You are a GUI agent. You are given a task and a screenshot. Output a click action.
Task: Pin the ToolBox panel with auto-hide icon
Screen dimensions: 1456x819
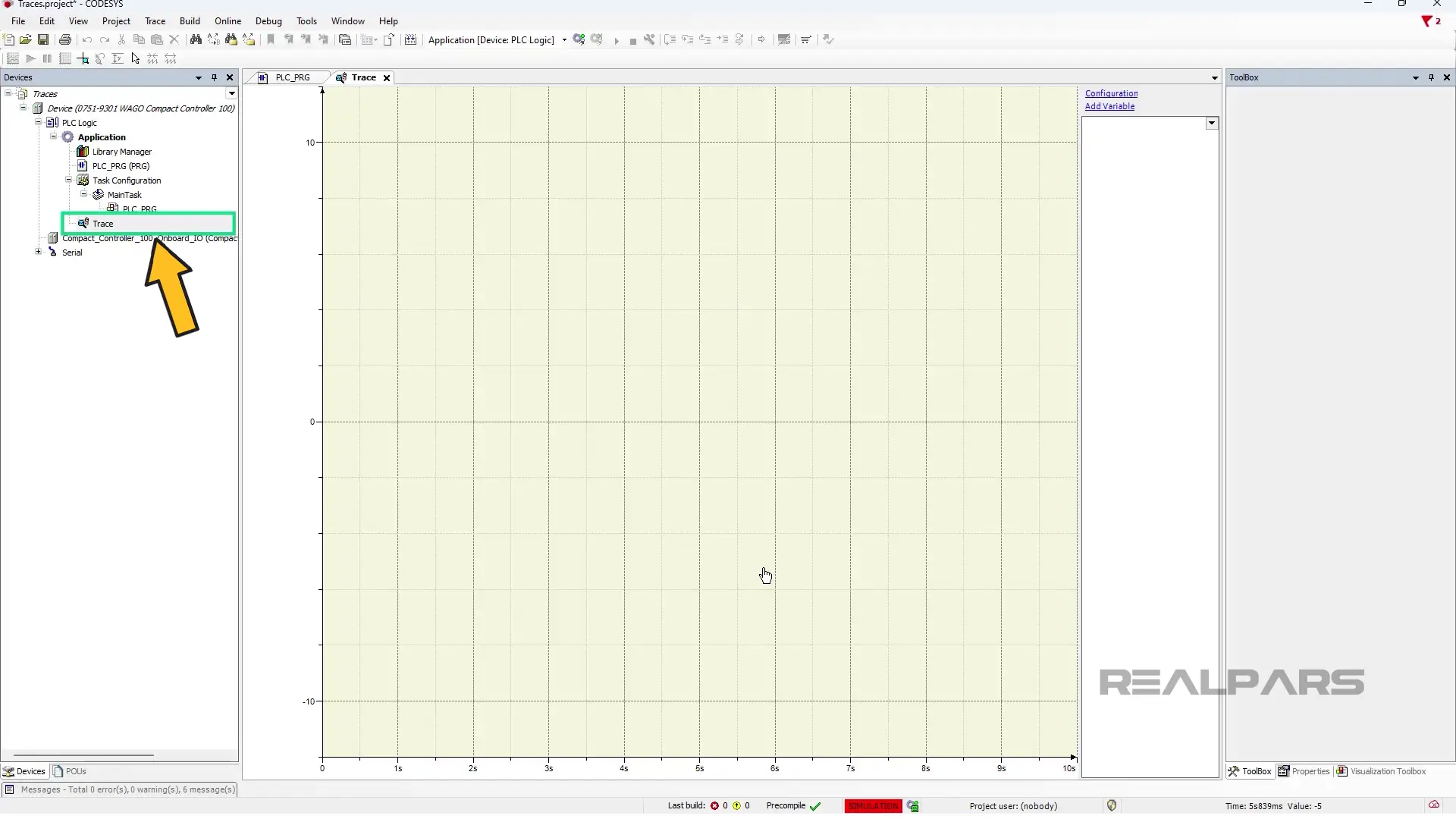click(x=1431, y=77)
